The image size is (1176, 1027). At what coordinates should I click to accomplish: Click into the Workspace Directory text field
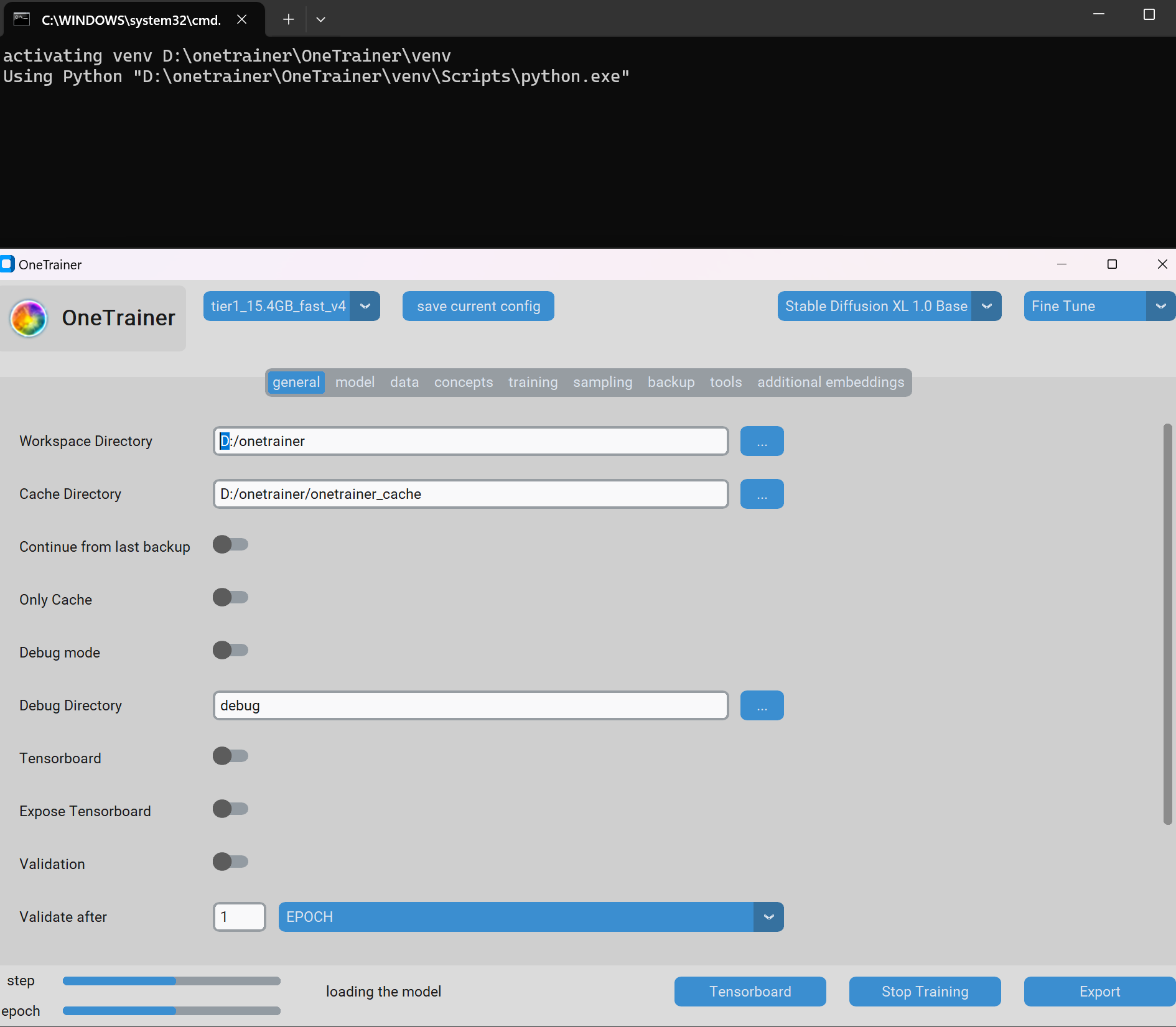pos(471,441)
